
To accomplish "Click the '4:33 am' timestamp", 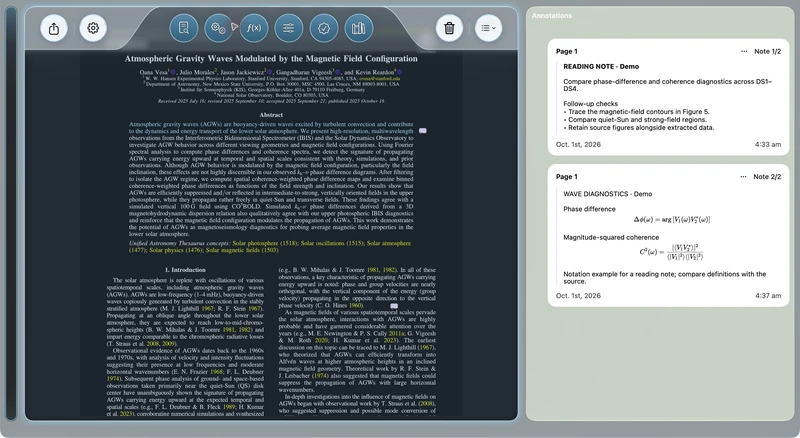I will click(x=768, y=144).
